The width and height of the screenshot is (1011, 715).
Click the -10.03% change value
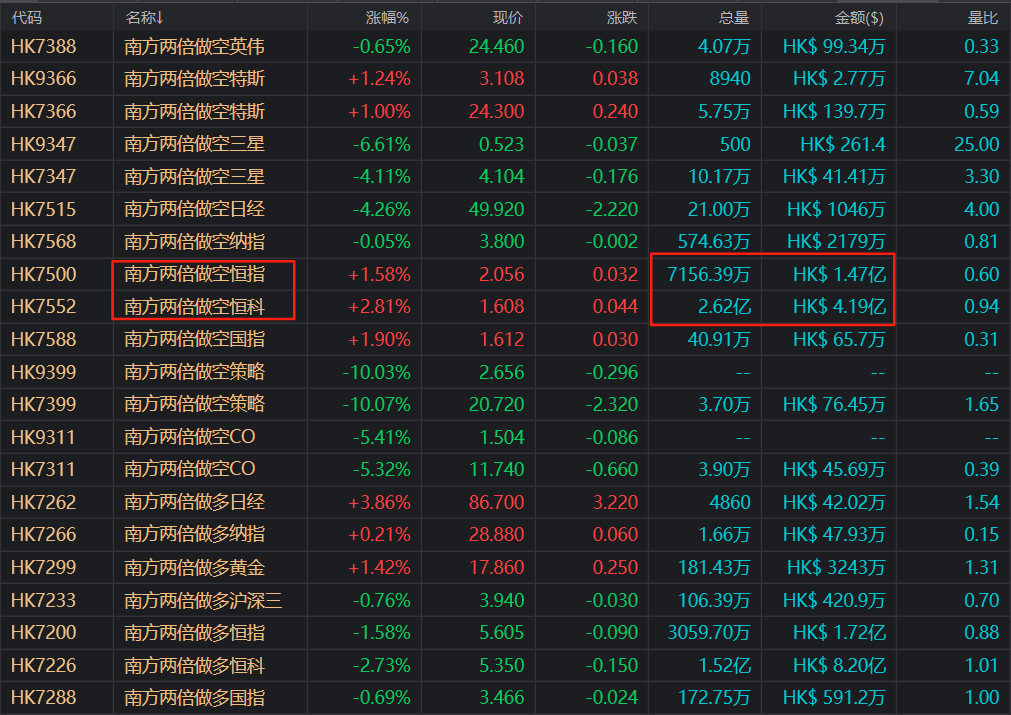377,372
